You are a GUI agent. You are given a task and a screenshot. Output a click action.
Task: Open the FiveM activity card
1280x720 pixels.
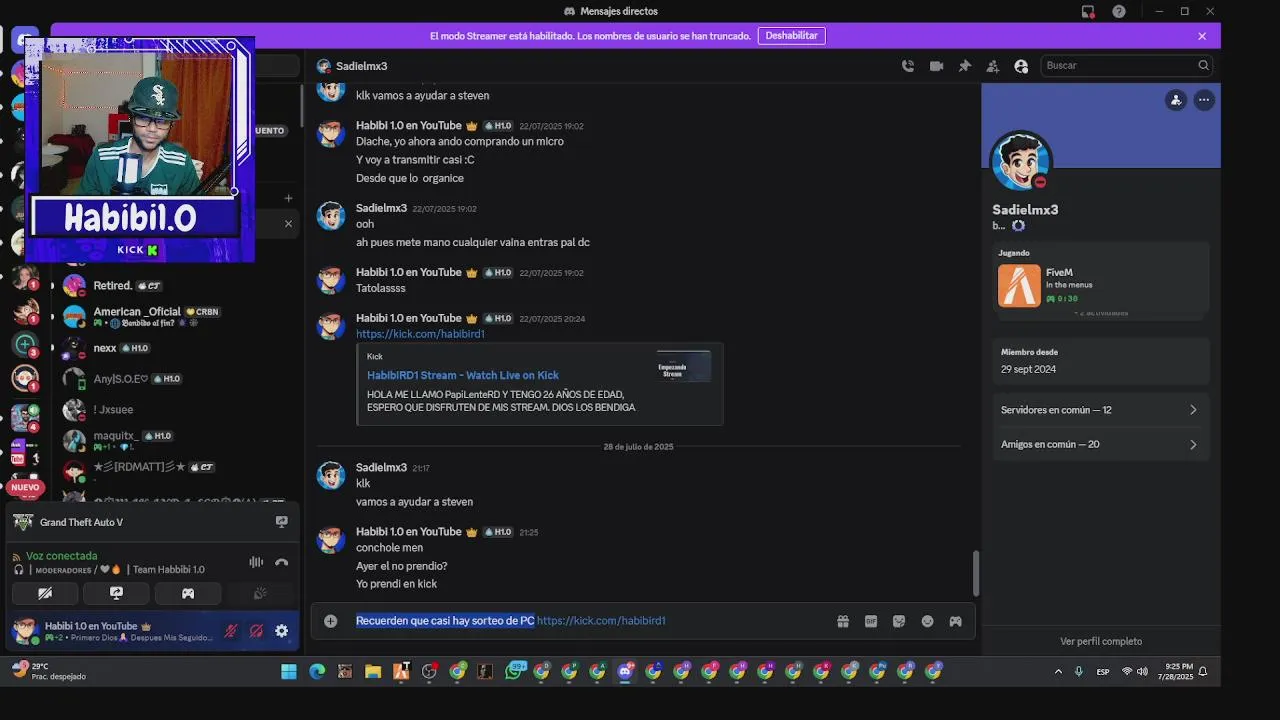1100,285
